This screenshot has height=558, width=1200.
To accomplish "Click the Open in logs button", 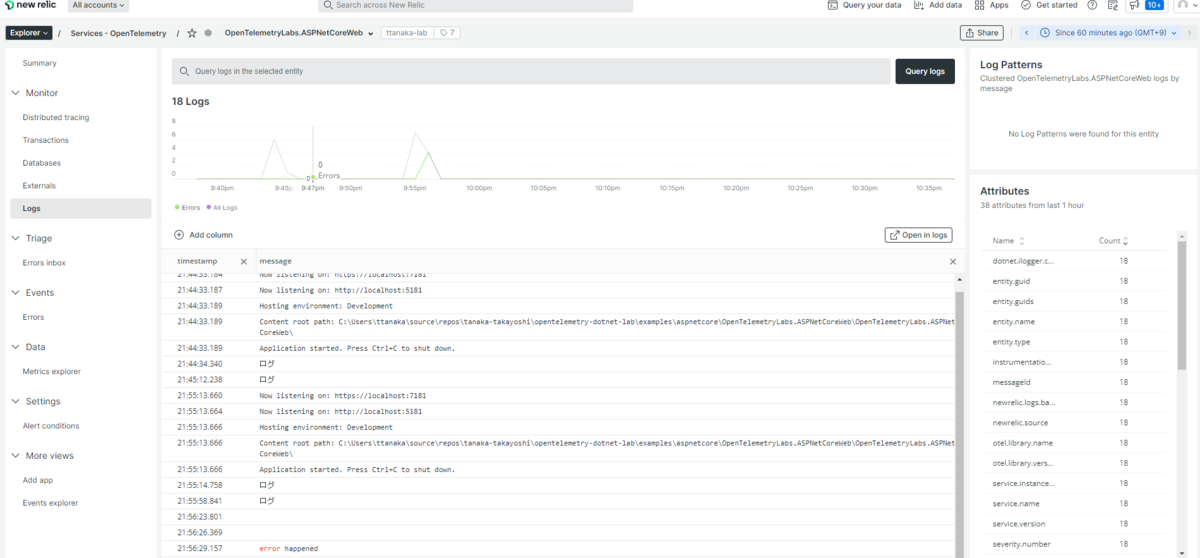I will [918, 235].
